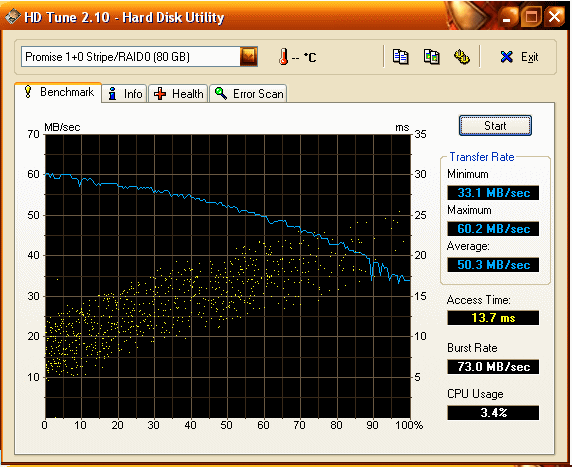
Task: Start the benchmark test
Action: 495,126
